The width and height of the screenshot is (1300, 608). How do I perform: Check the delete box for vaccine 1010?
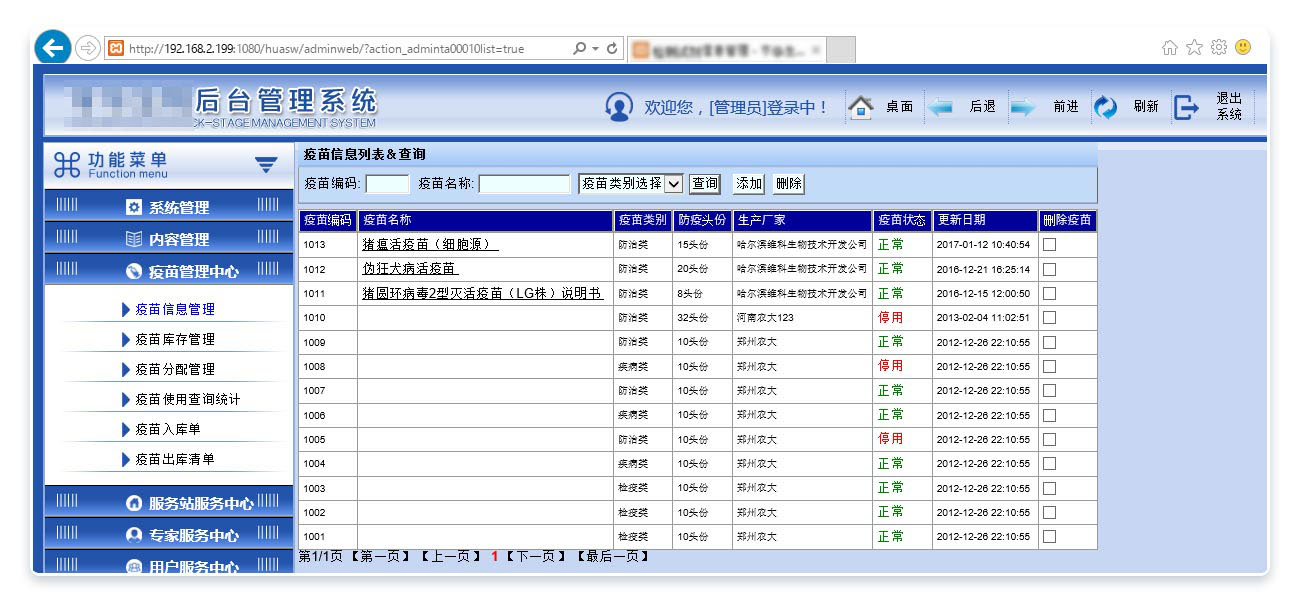pyautogui.click(x=1049, y=318)
